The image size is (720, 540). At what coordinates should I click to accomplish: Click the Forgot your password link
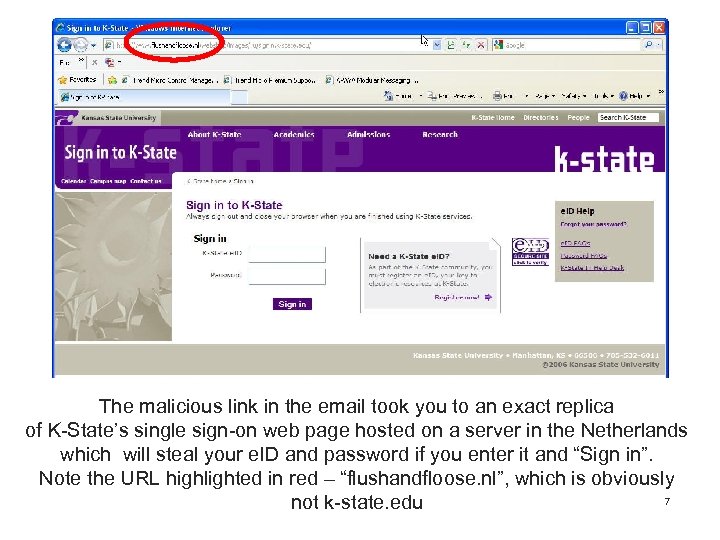[x=593, y=225]
